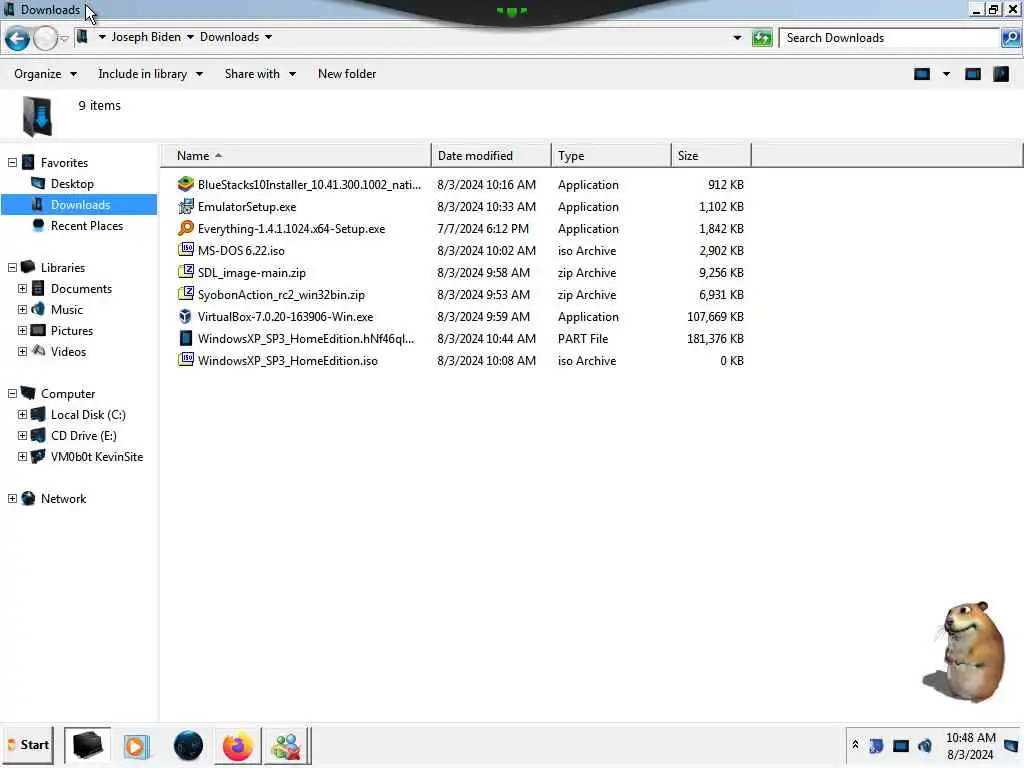The image size is (1024, 768).
Task: Click the Change your view icon
Action: pos(921,74)
